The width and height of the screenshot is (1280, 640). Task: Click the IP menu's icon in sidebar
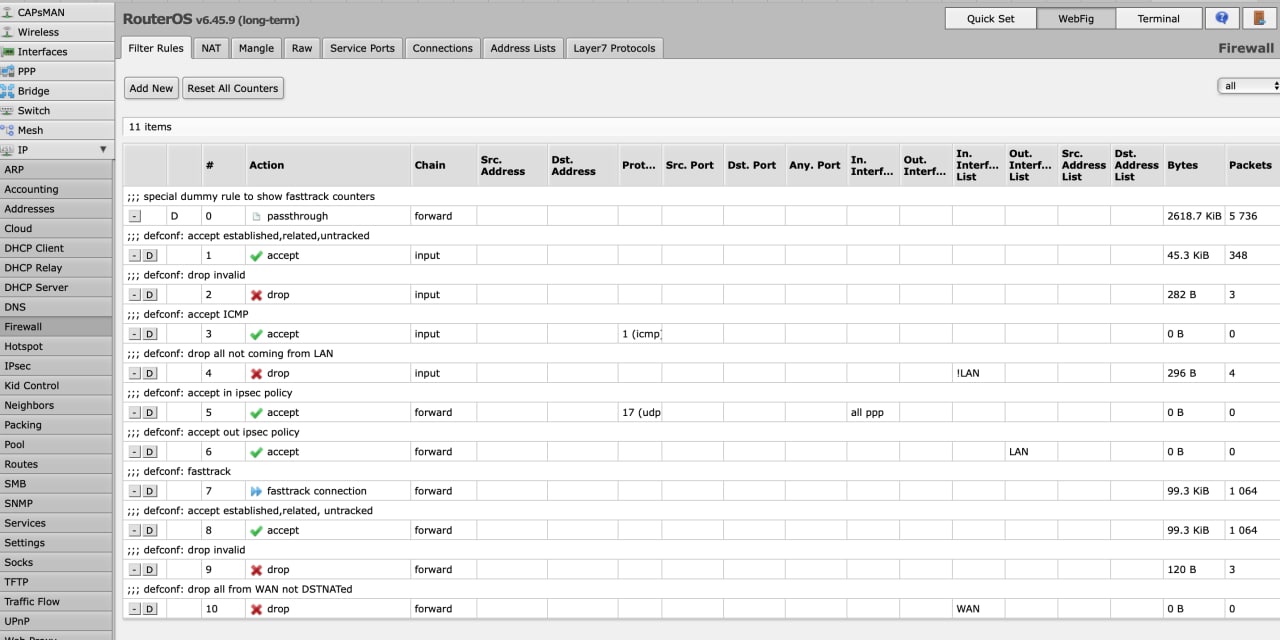(8, 150)
